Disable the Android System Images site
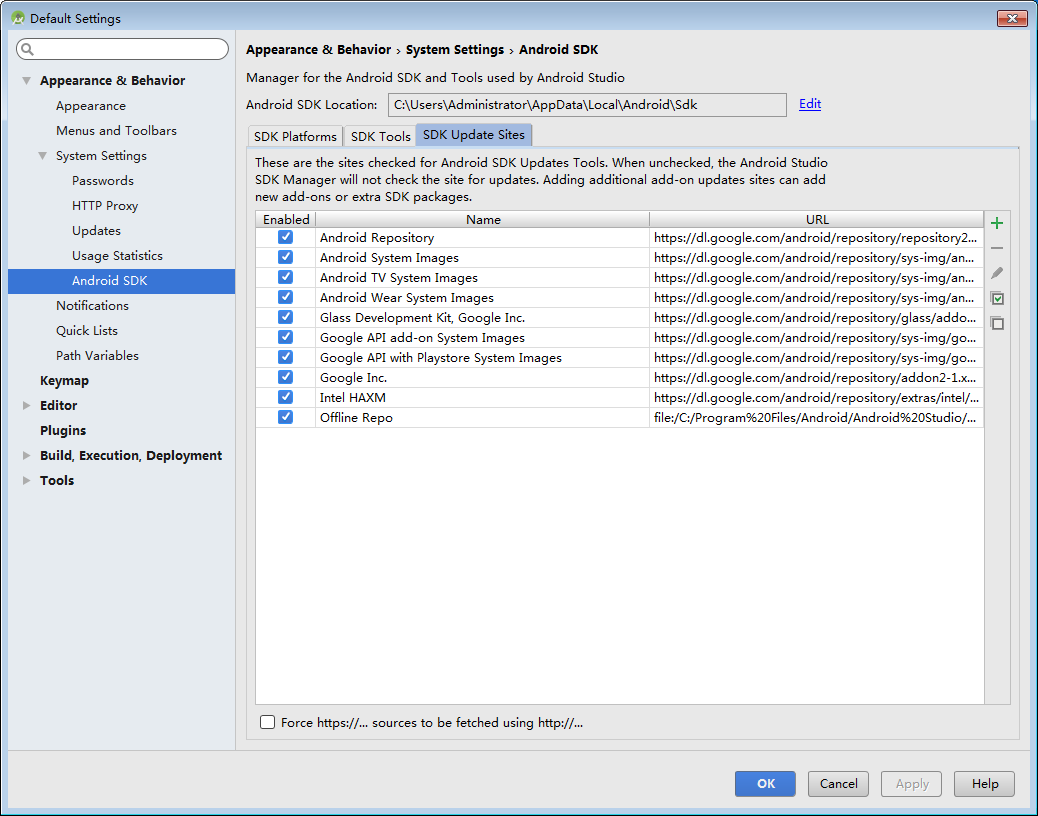This screenshot has width=1038, height=816. (x=285, y=257)
